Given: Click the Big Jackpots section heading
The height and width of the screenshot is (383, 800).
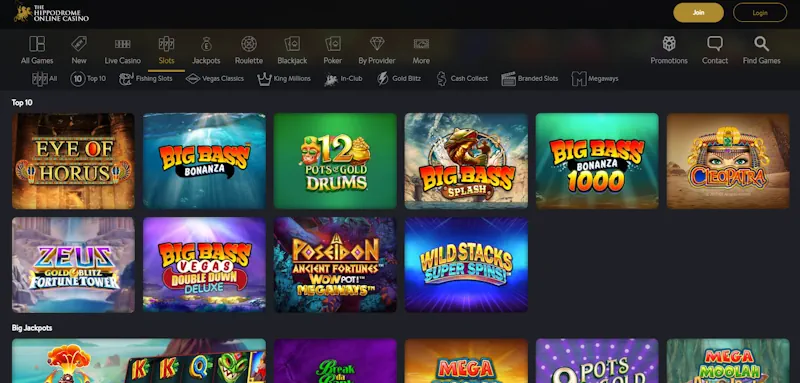Looking at the screenshot, I should [x=32, y=328].
